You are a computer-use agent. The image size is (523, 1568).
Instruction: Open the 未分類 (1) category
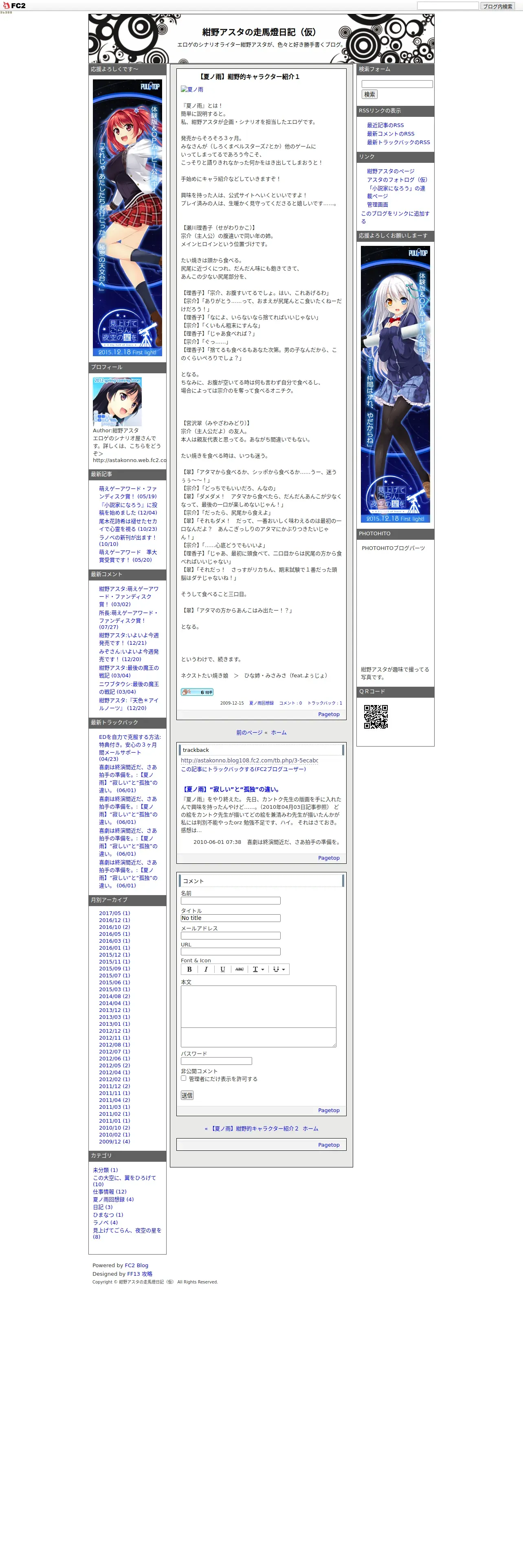click(x=105, y=1170)
